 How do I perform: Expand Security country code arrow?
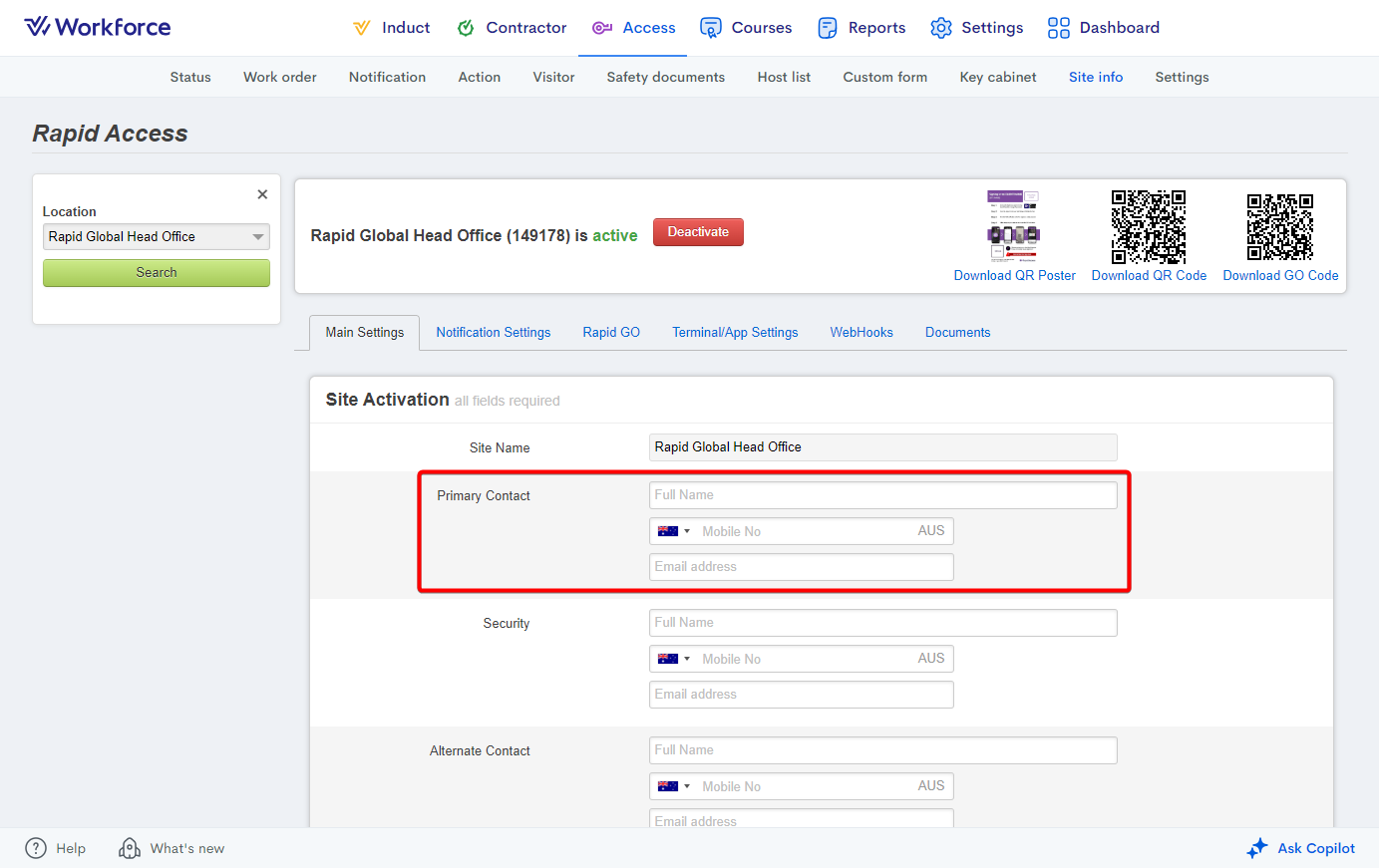point(687,659)
